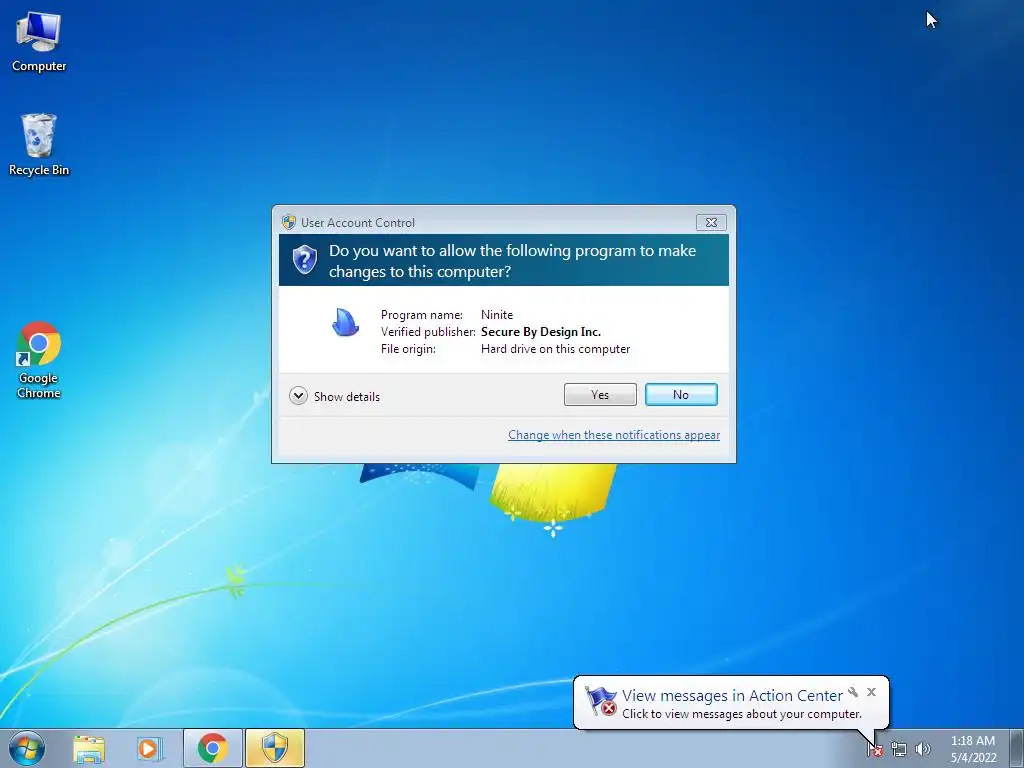Click the program name value Ninite

click(x=497, y=315)
